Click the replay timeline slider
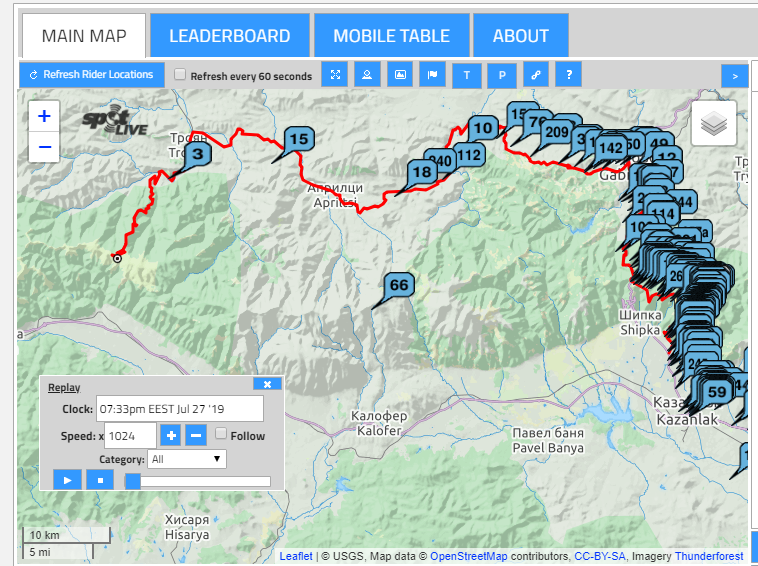 coord(198,481)
